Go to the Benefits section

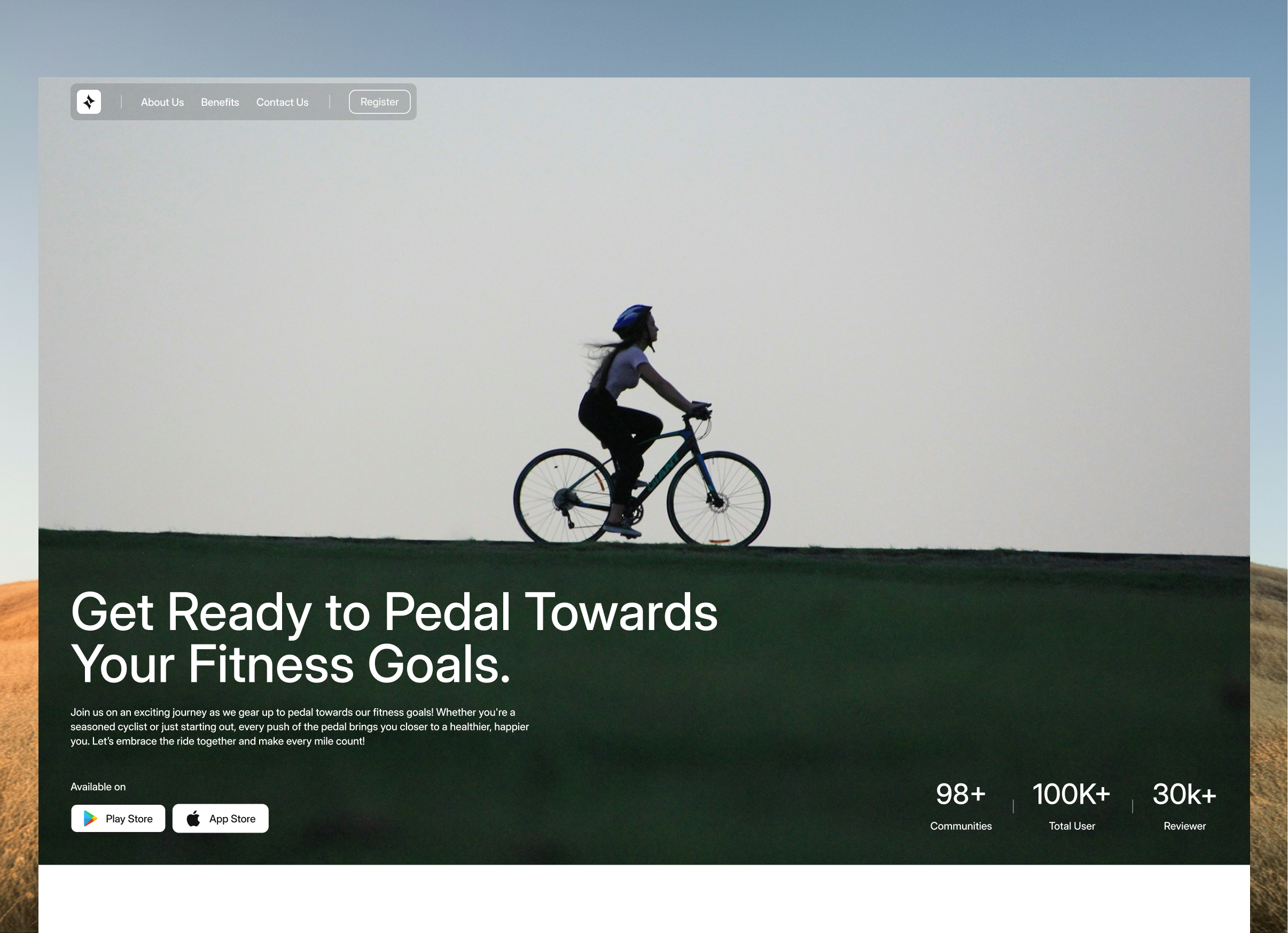[220, 102]
